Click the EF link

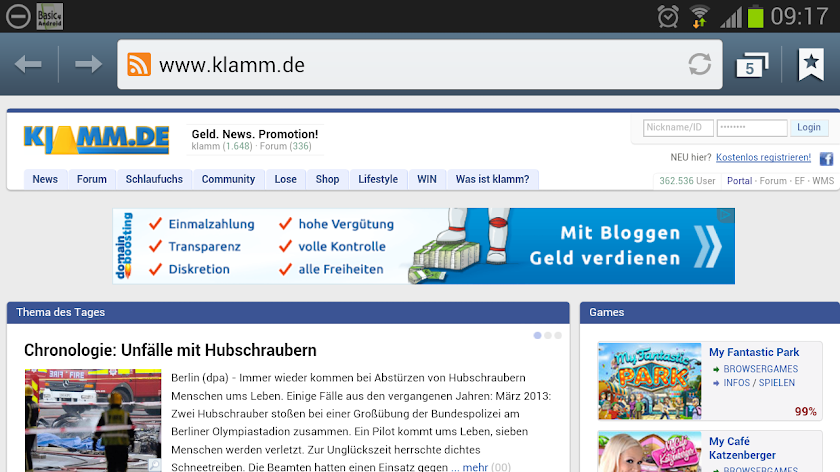click(799, 181)
